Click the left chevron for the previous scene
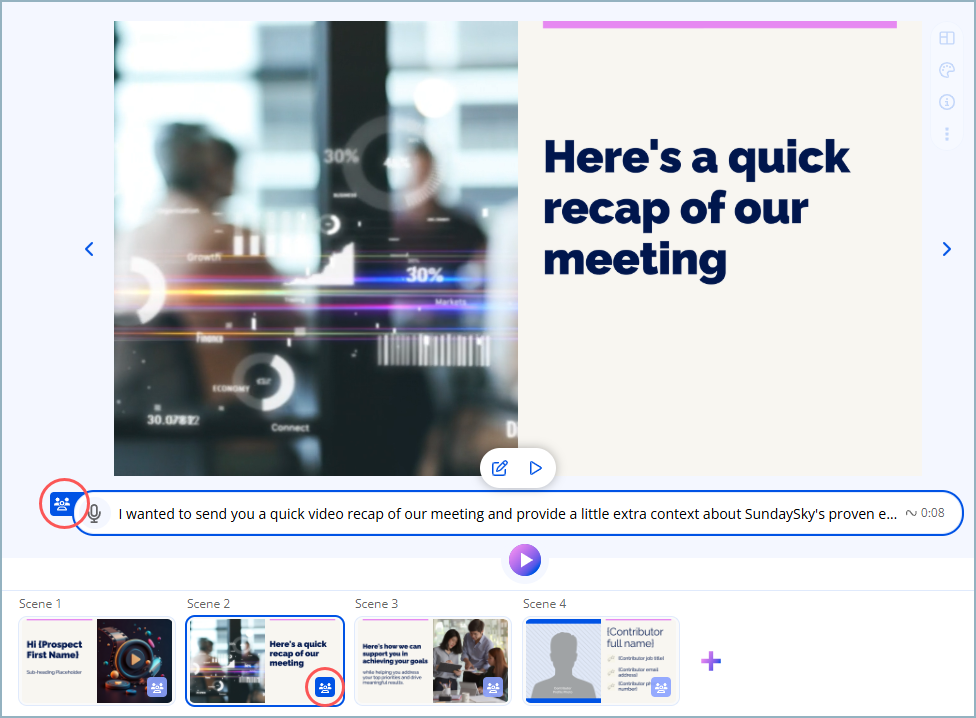Viewport: 976px width, 718px height. (x=89, y=249)
